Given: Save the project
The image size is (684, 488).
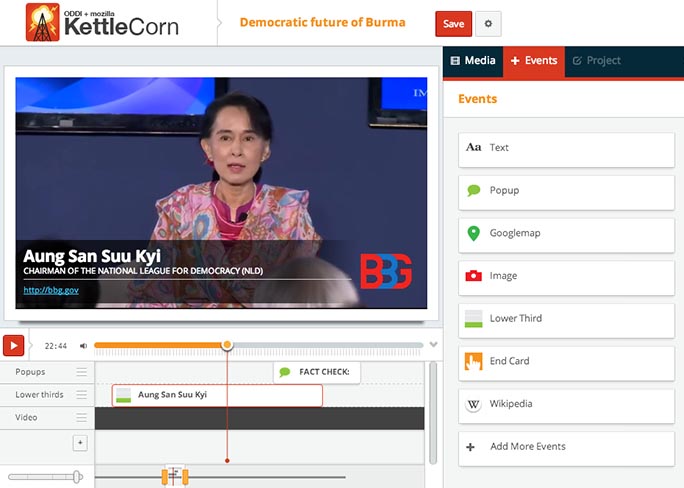Looking at the screenshot, I should click(x=454, y=24).
